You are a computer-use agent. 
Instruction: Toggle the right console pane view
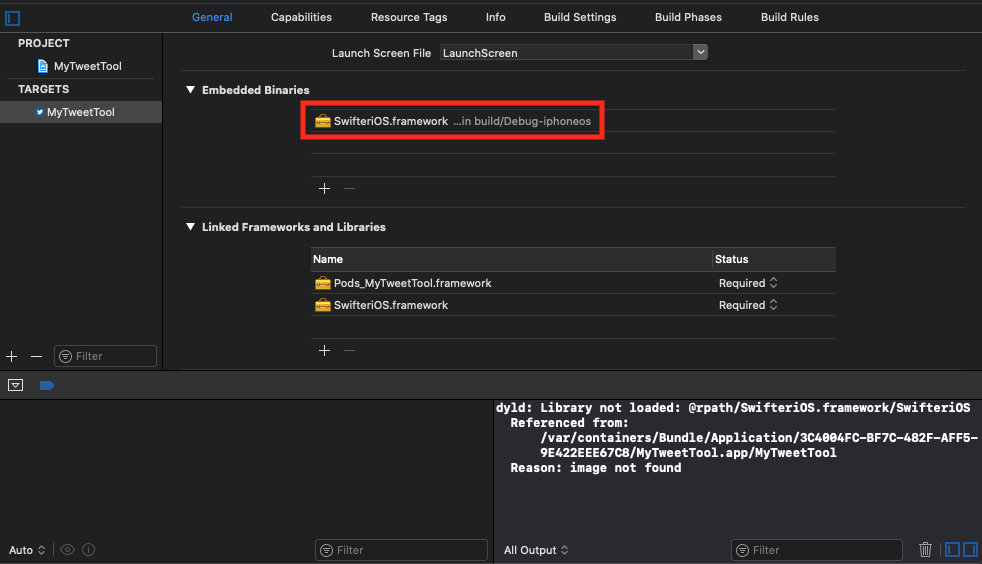coord(969,550)
